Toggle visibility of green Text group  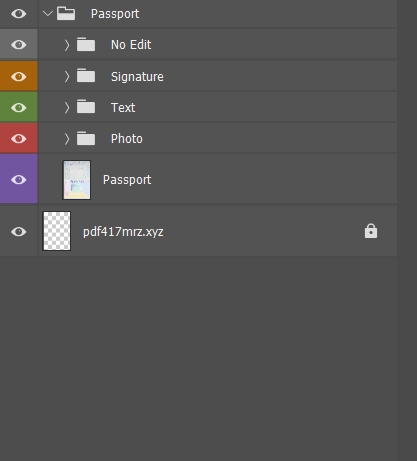19,108
